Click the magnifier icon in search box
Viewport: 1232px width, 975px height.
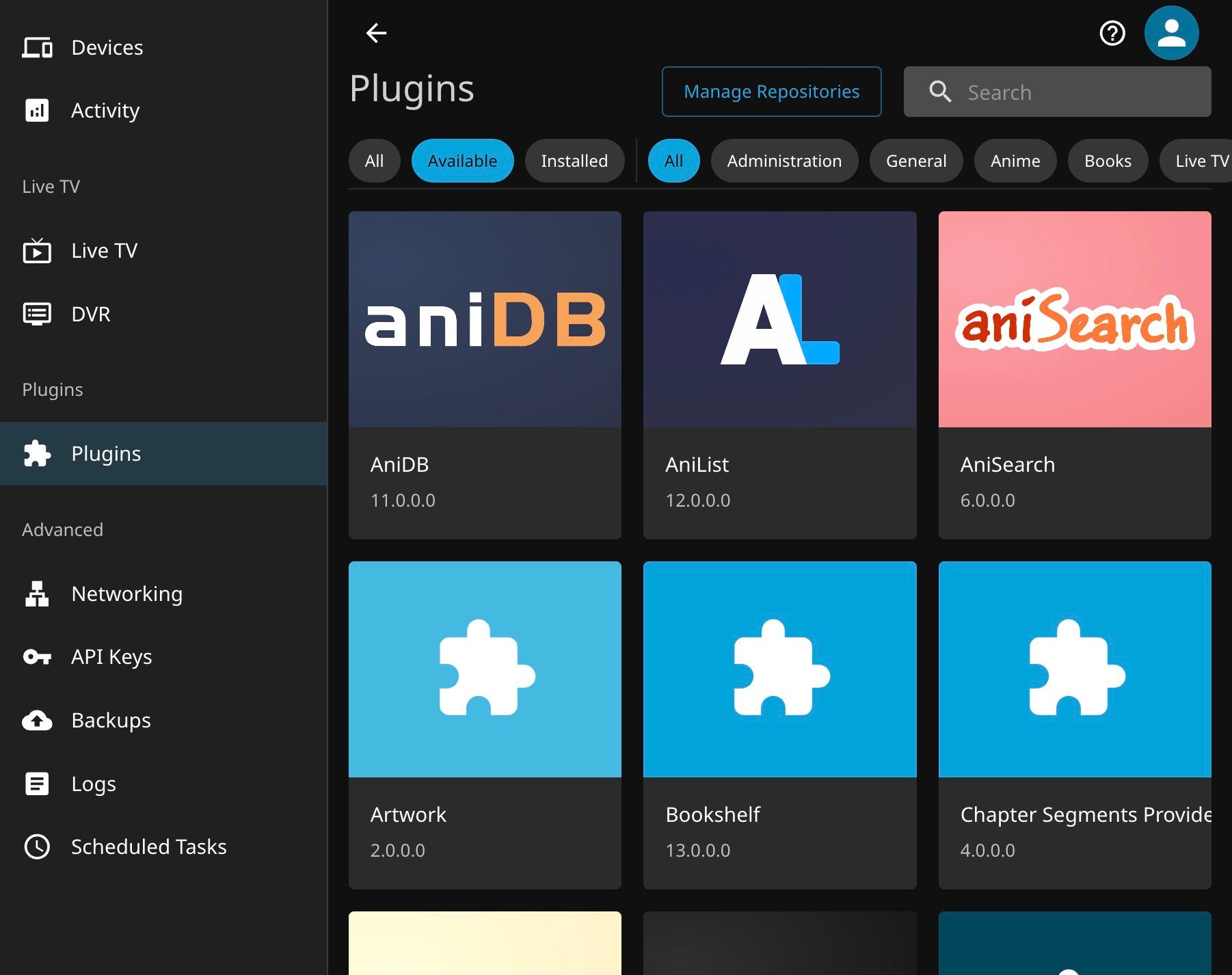click(940, 92)
